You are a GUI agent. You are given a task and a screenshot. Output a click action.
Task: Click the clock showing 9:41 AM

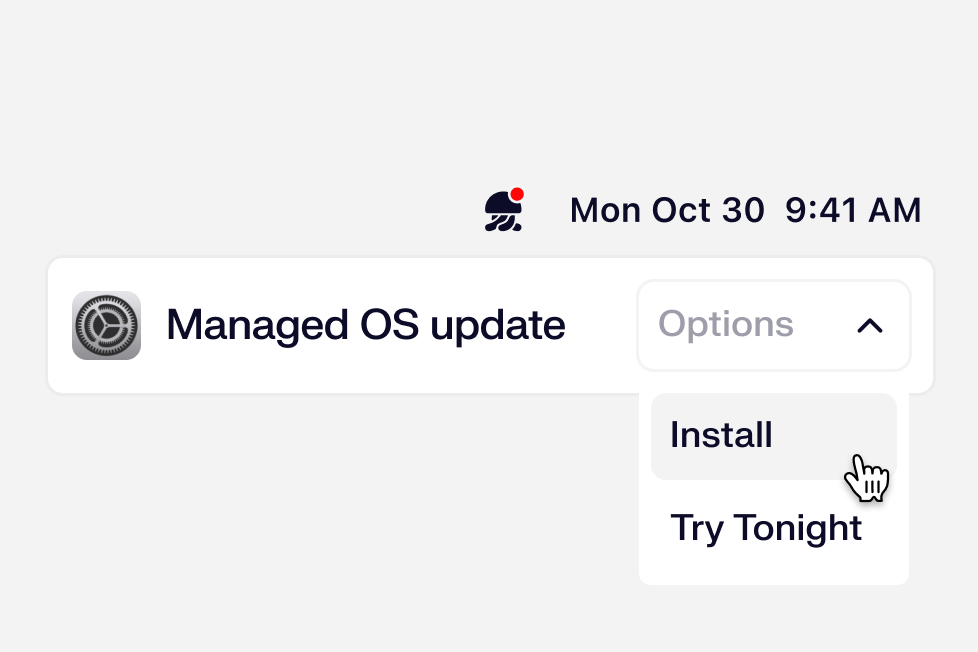click(x=853, y=210)
